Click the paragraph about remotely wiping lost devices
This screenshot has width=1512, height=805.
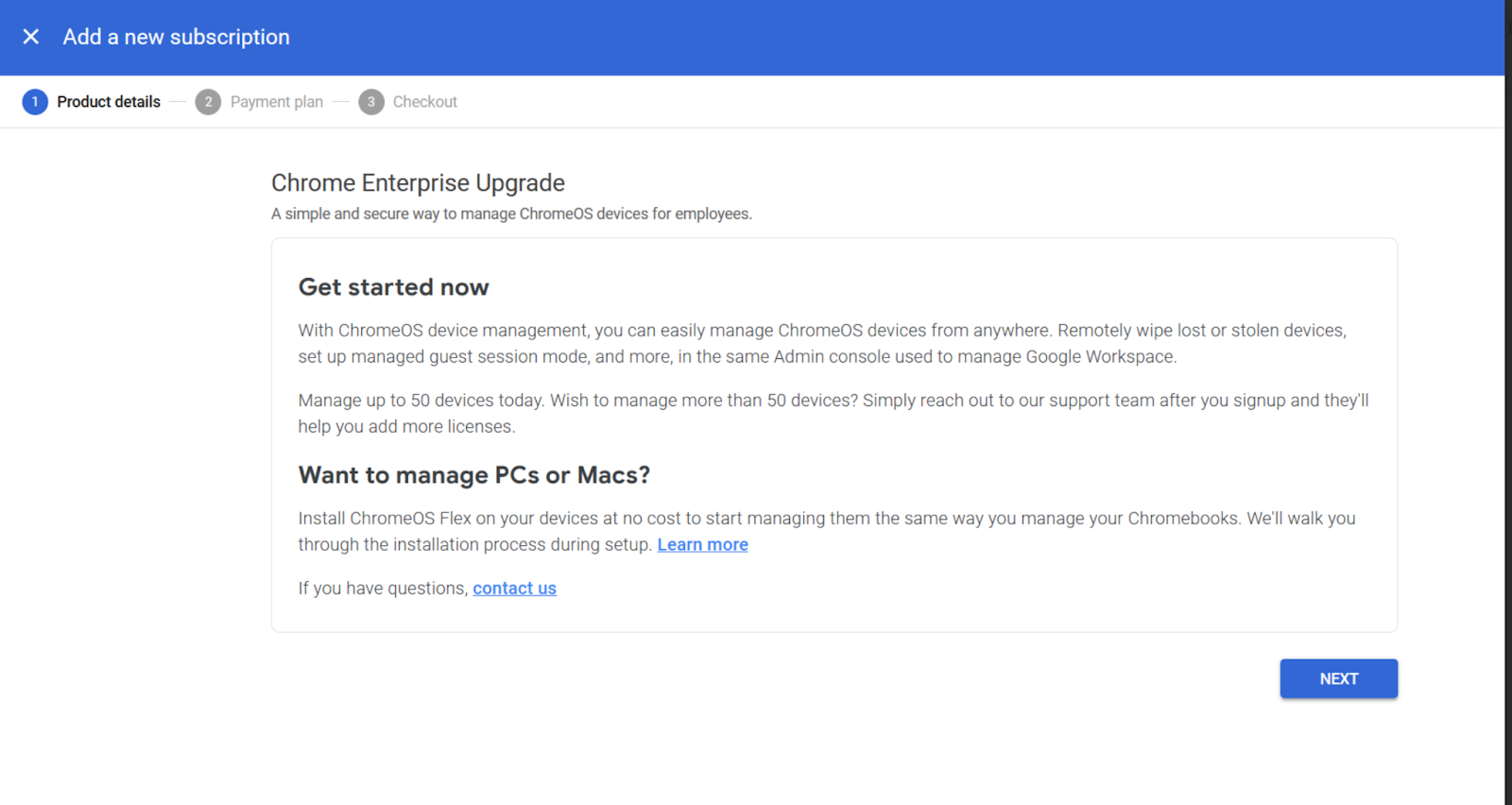pos(822,344)
